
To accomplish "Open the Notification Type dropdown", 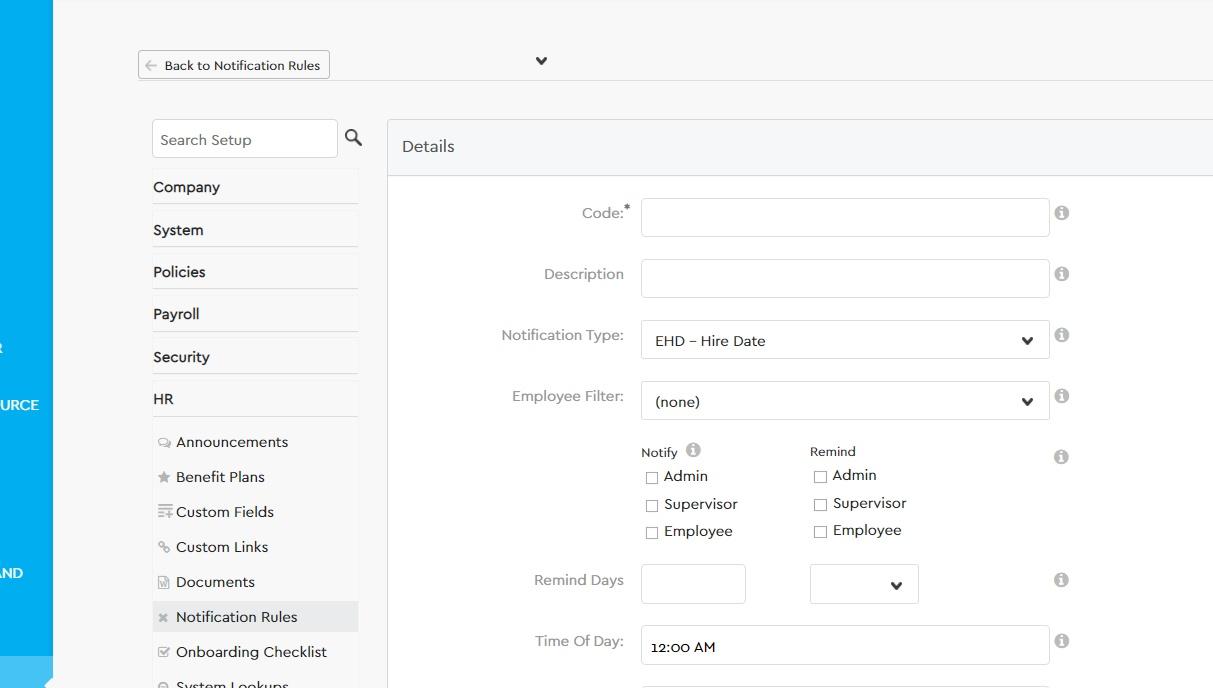I will 844,340.
